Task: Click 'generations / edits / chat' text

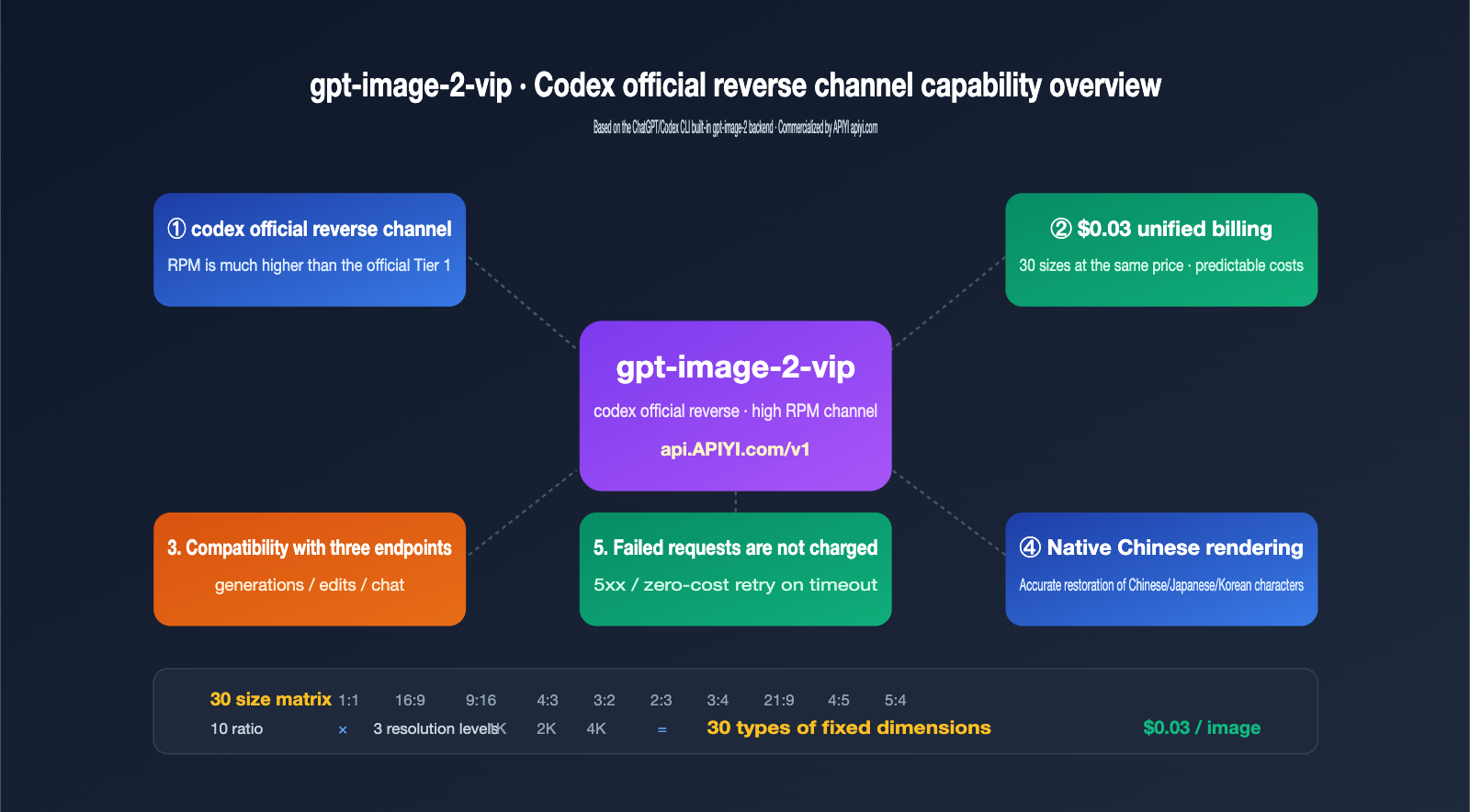Action: click(x=310, y=585)
